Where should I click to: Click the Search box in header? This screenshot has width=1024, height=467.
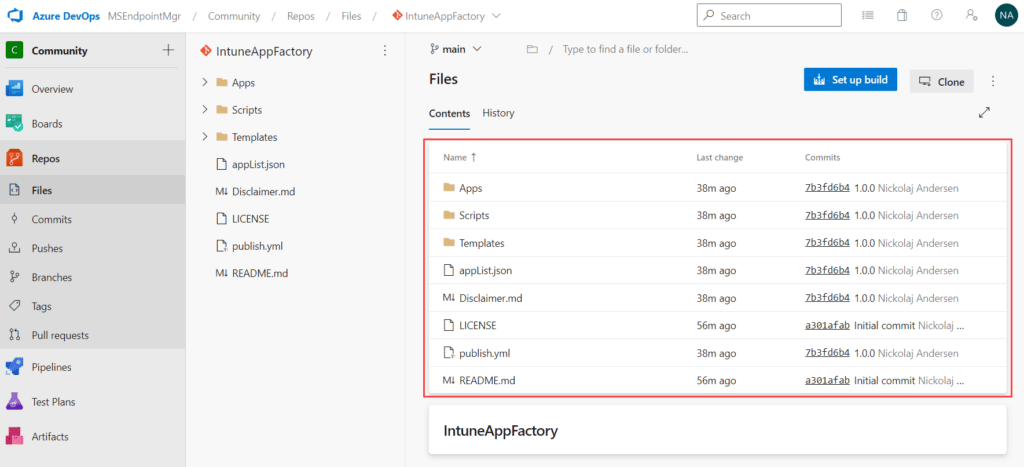pos(769,16)
